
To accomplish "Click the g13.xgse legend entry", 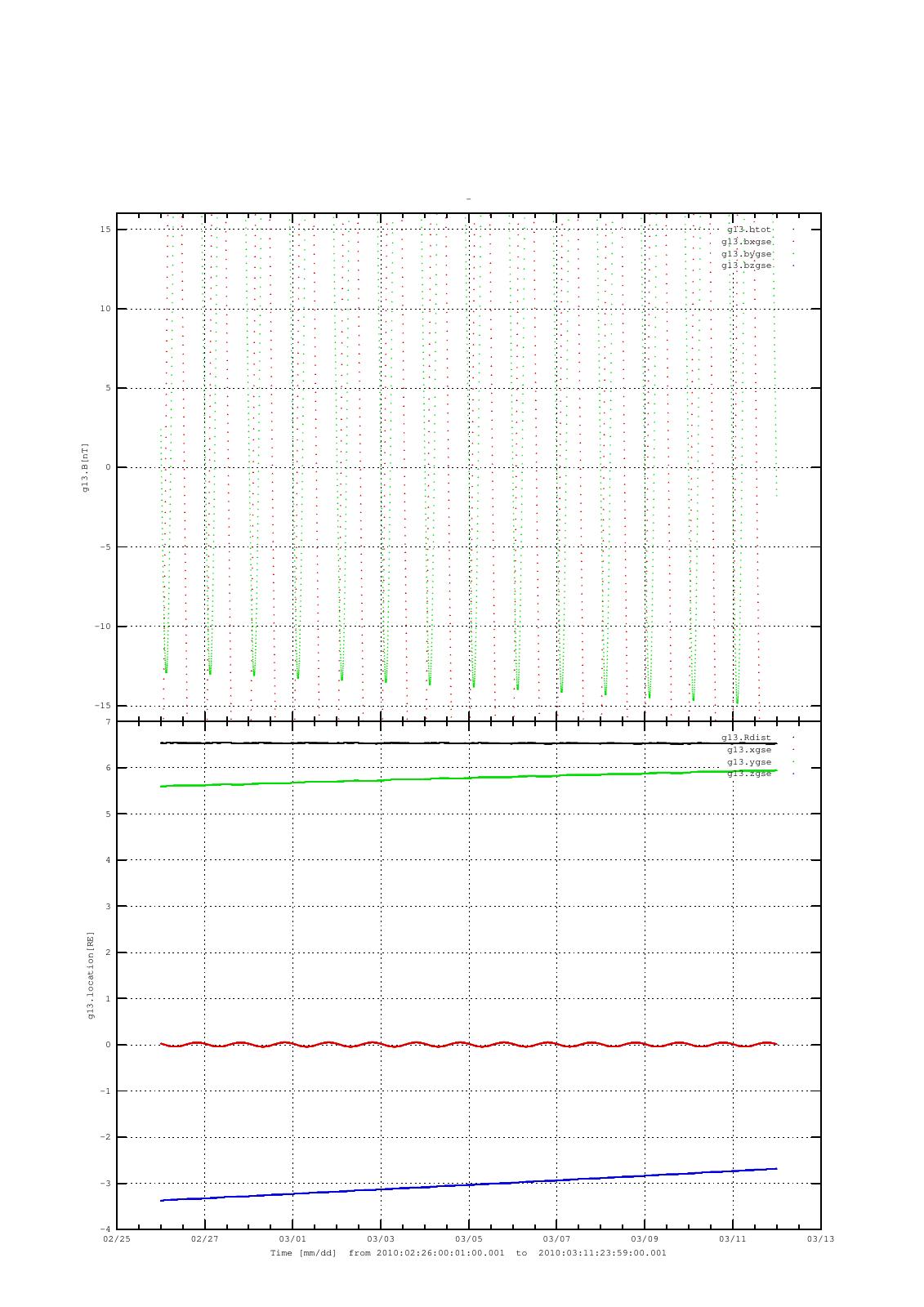I will [x=748, y=750].
